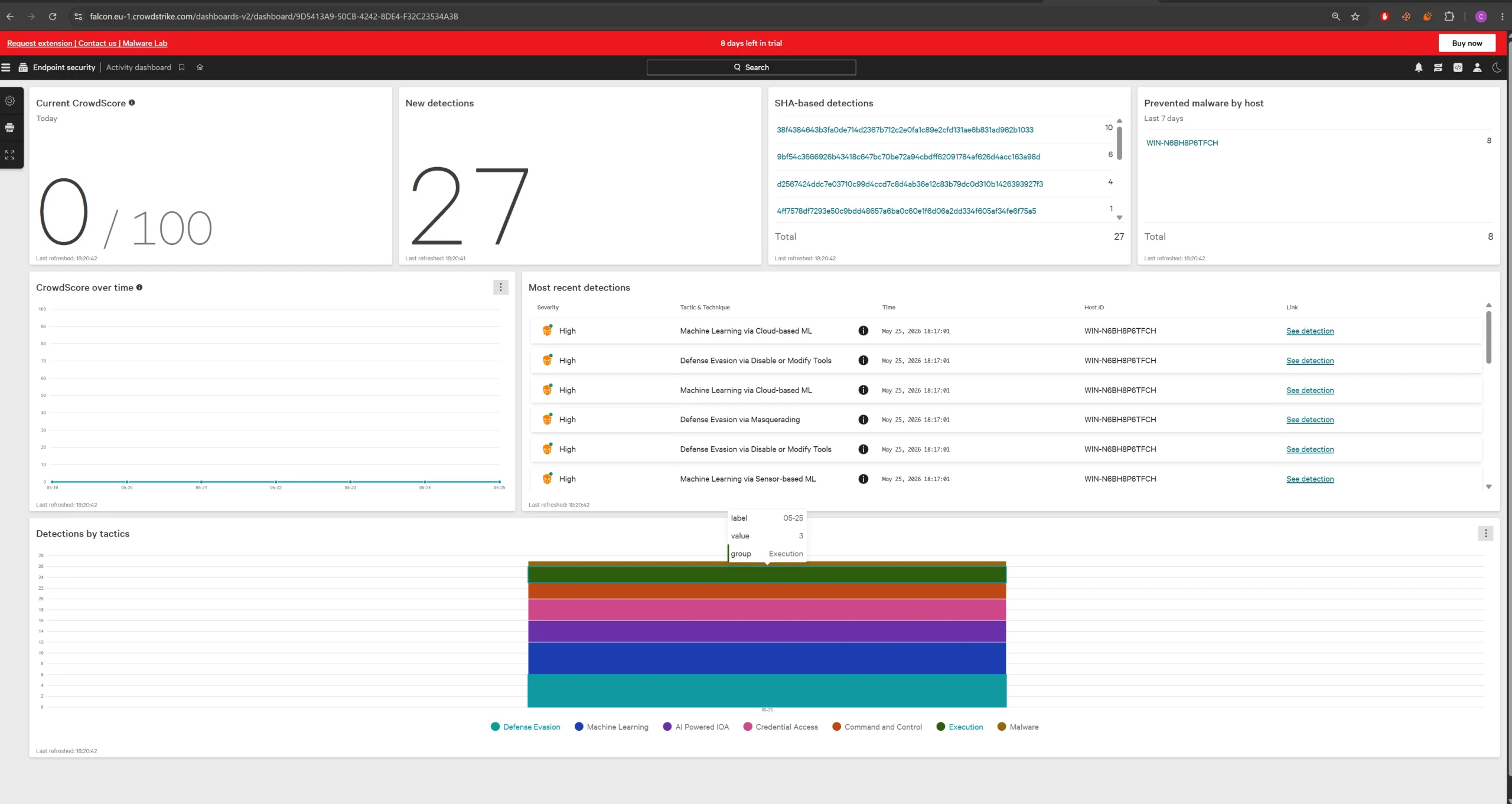Open the Falcon hamburger menu
Screen dimensions: 1512x804
[6, 67]
